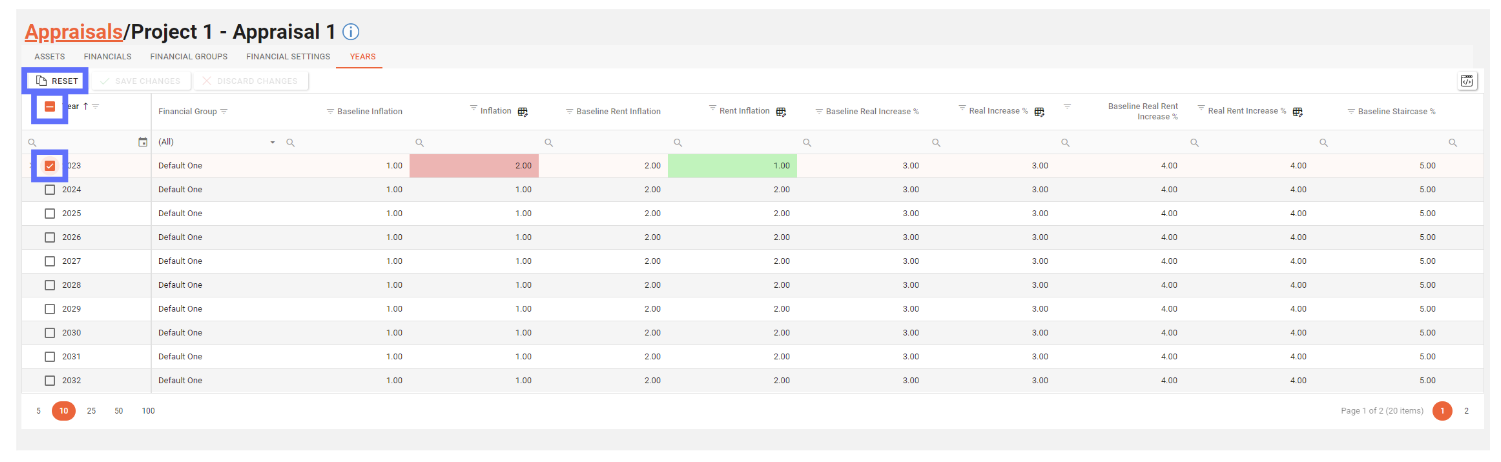The height and width of the screenshot is (462, 1501).
Task: Open the column chooser icon at top right
Action: click(1467, 81)
